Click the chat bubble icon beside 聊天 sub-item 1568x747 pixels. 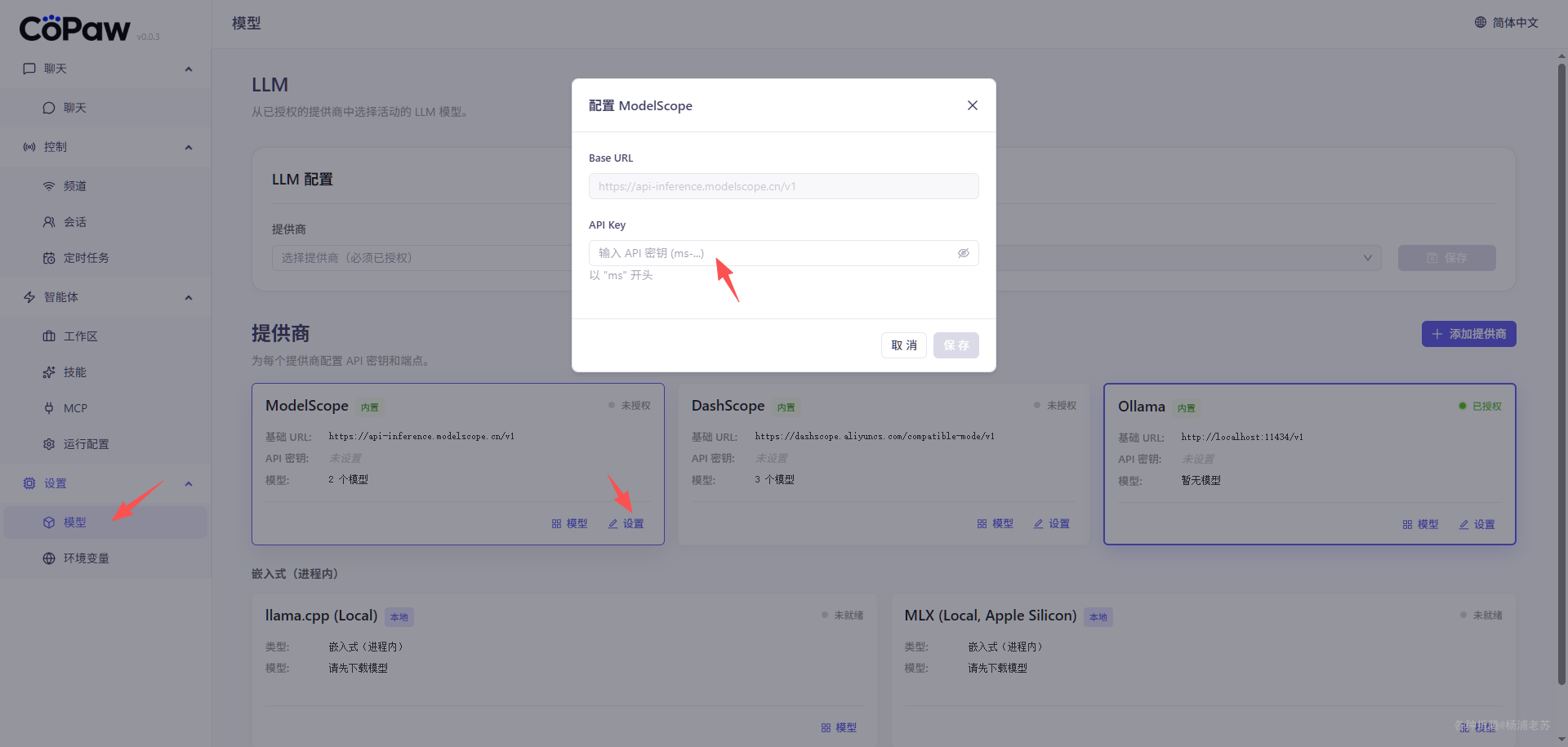point(49,108)
